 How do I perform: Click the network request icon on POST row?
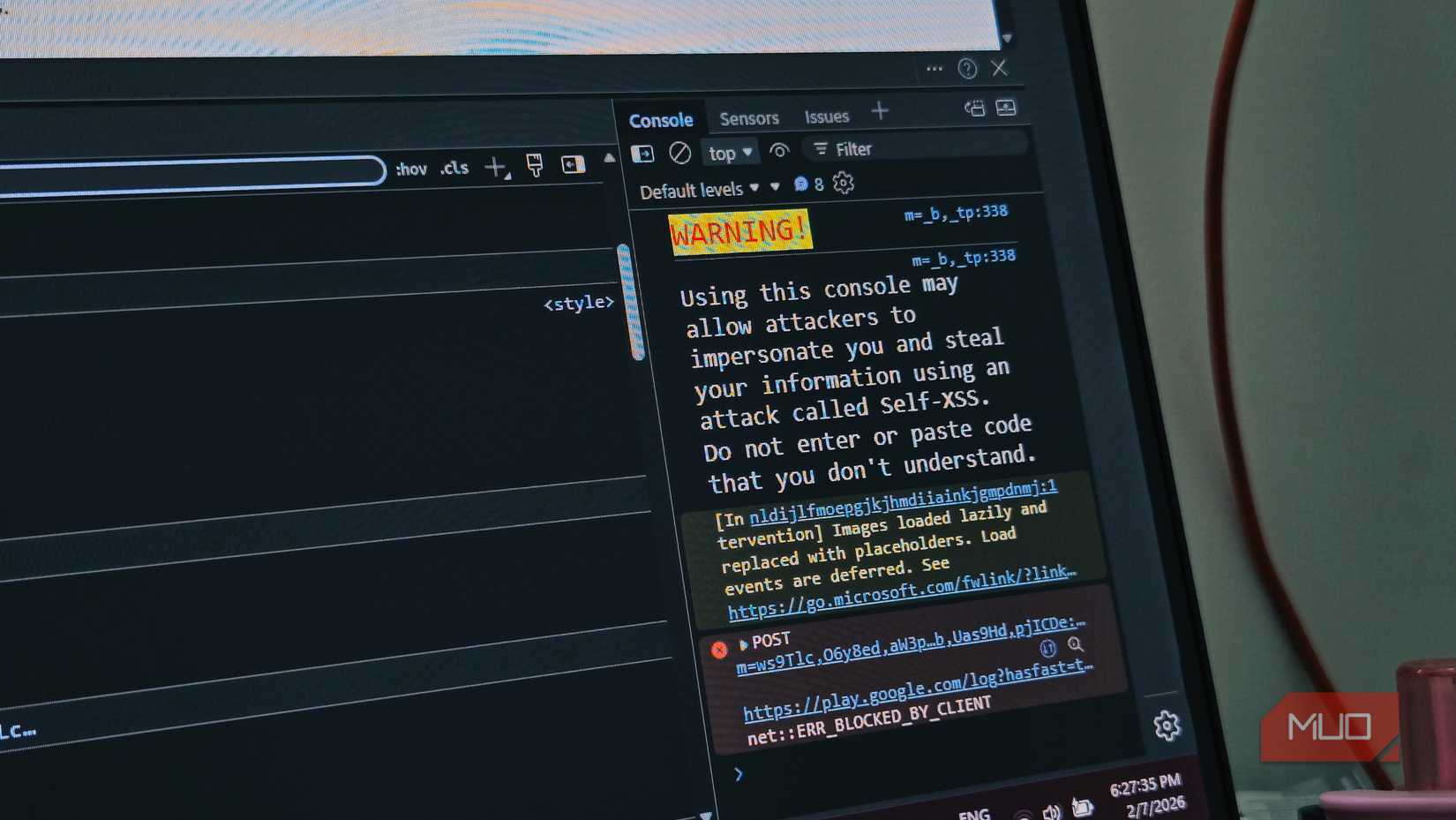(x=1047, y=649)
